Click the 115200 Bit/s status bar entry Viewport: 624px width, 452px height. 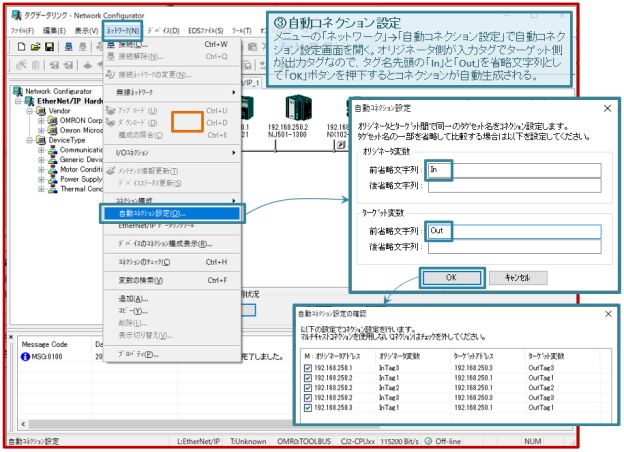[400, 441]
